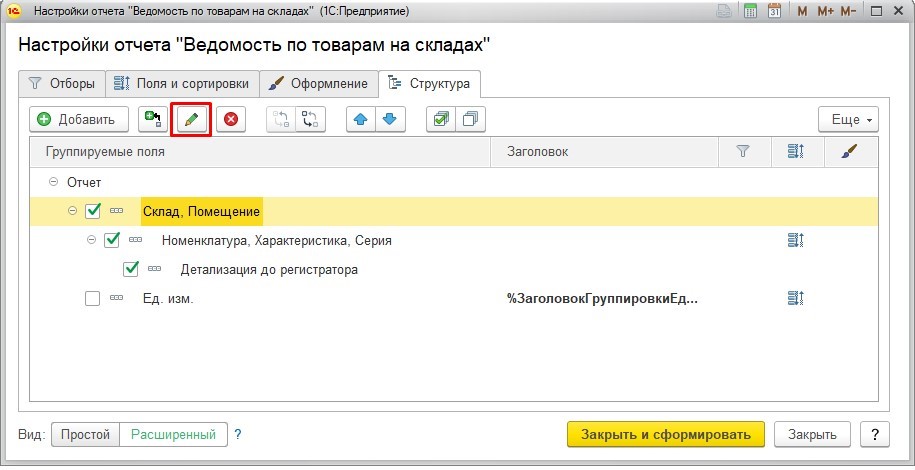Click the red delete grouping icon
Screen dimensions: 915x470
(x=231, y=120)
